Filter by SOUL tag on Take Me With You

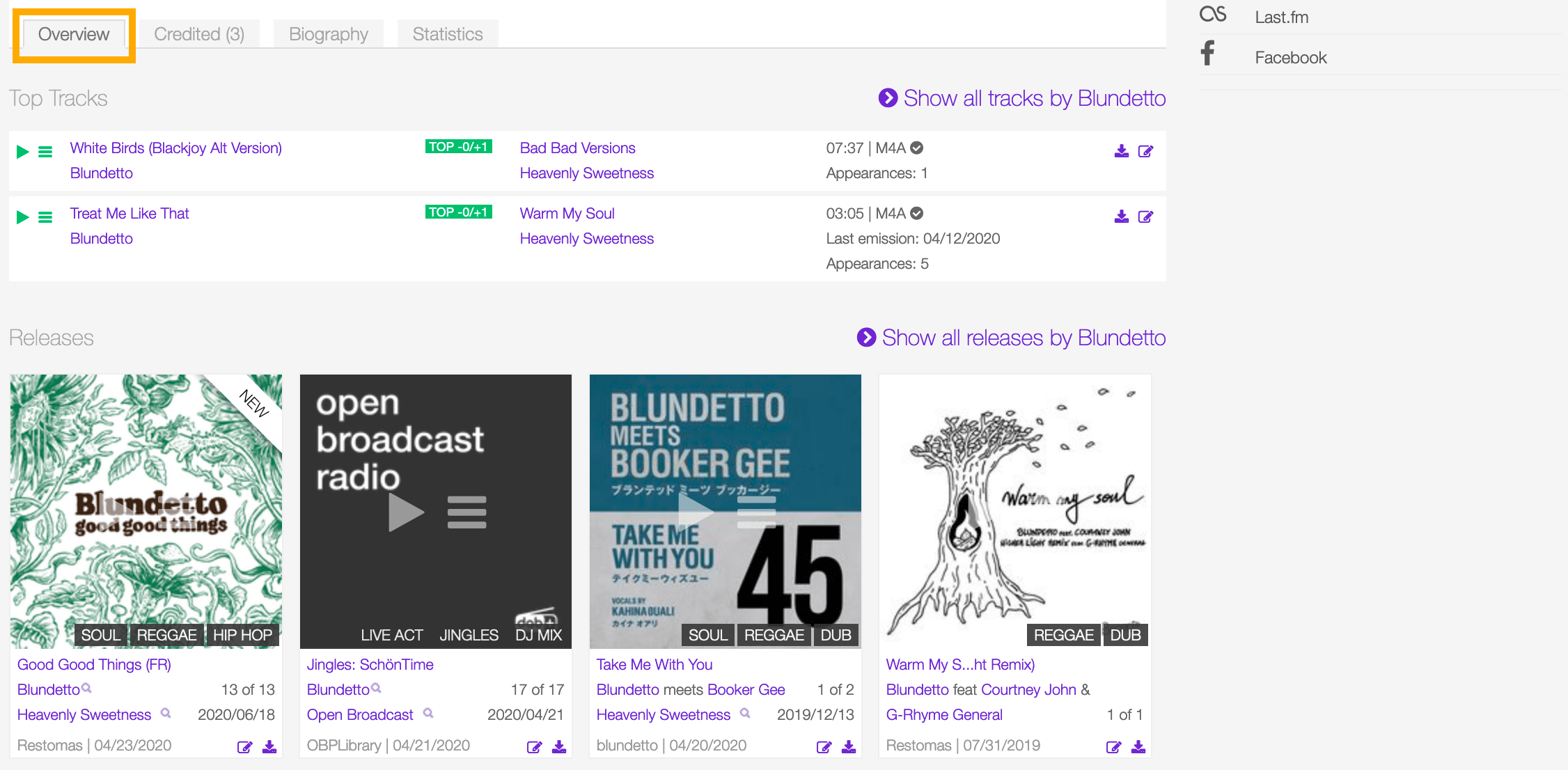coord(708,635)
